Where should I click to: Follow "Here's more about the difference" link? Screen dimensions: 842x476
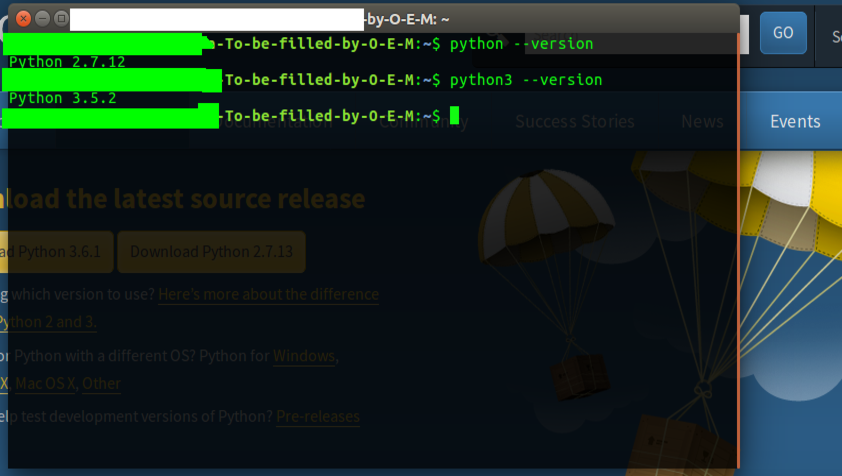pyautogui.click(x=268, y=294)
